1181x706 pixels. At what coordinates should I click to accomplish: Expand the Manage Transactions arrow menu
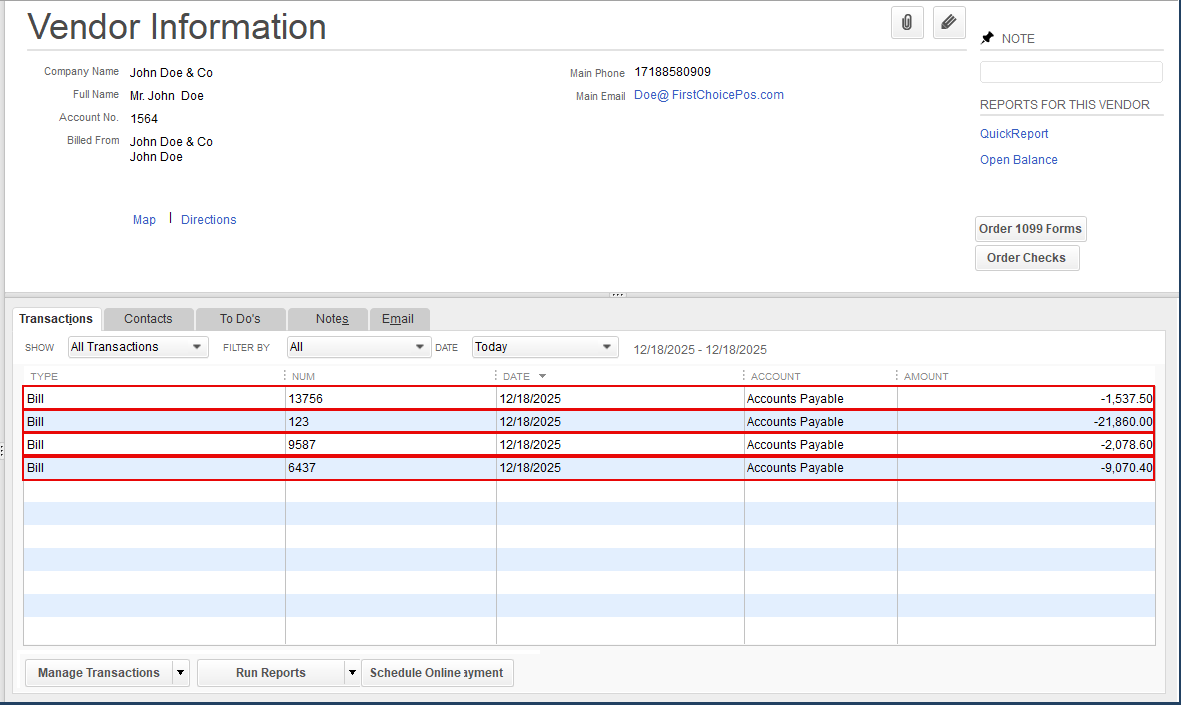[181, 673]
